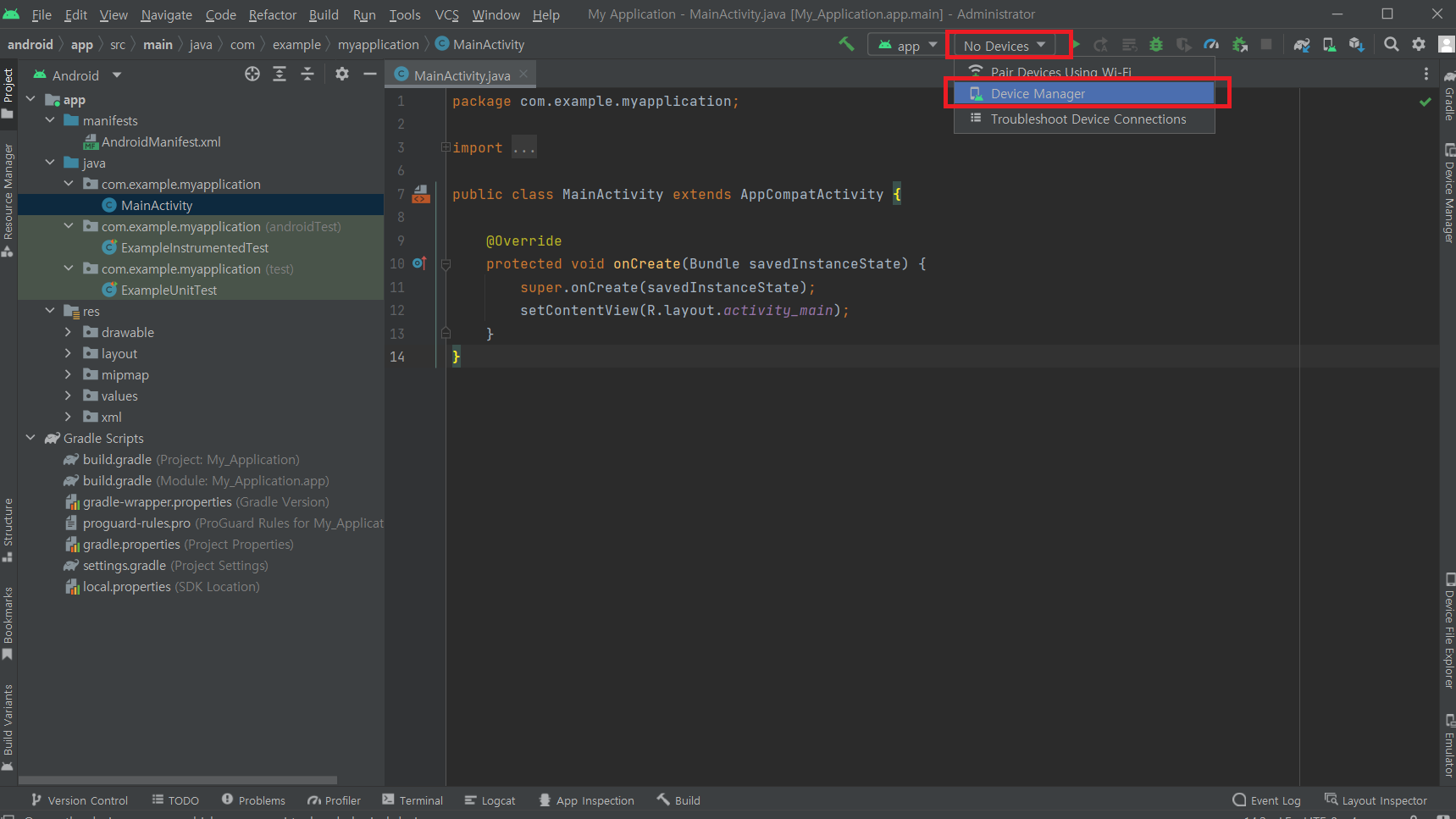Click Apply Changes and Restart Activity icon

[x=1101, y=44]
